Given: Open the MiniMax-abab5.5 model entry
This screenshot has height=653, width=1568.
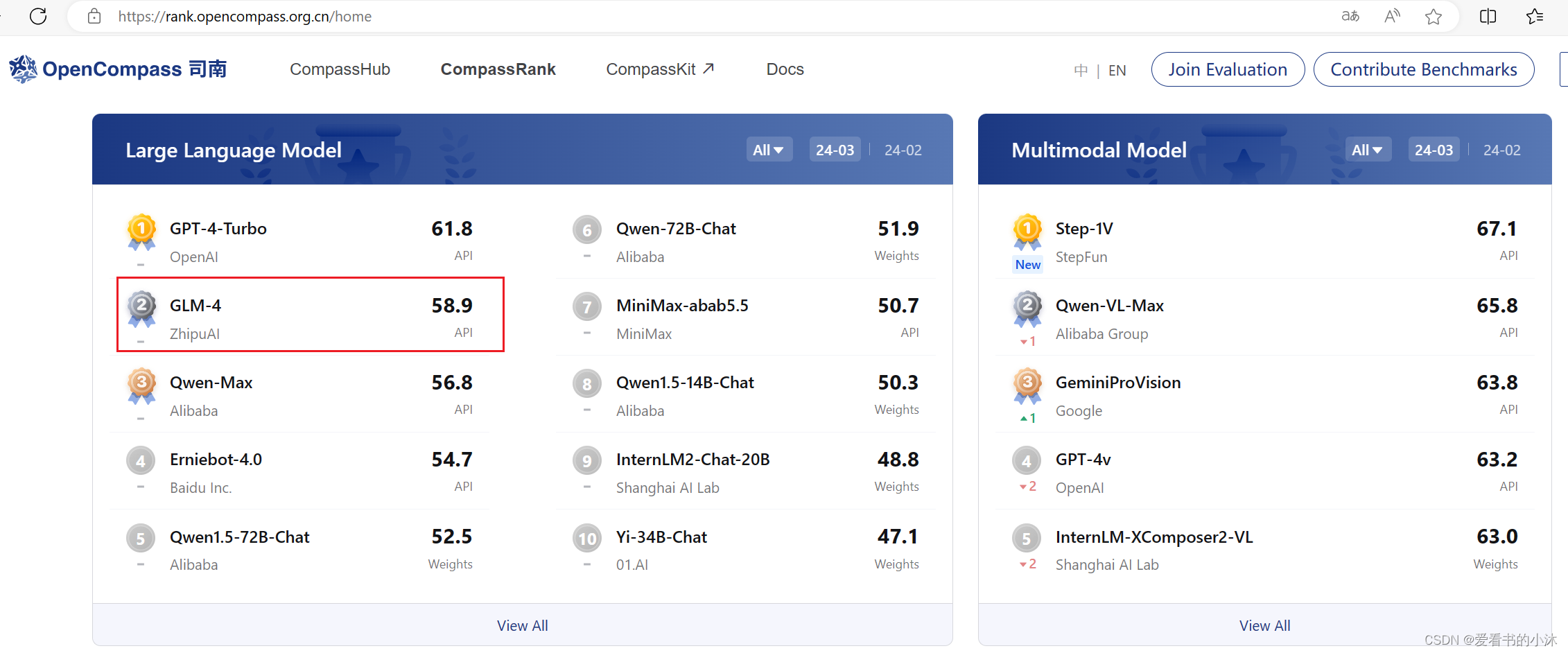Looking at the screenshot, I should (746, 317).
